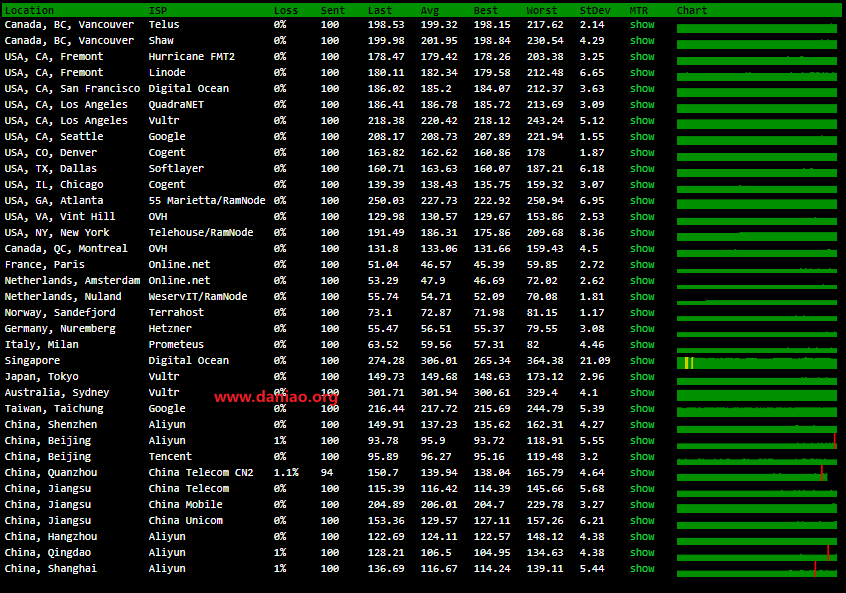This screenshot has width=846, height=593.
Task: Show MTR for Nuremberg Hetzner
Action: (x=642, y=329)
